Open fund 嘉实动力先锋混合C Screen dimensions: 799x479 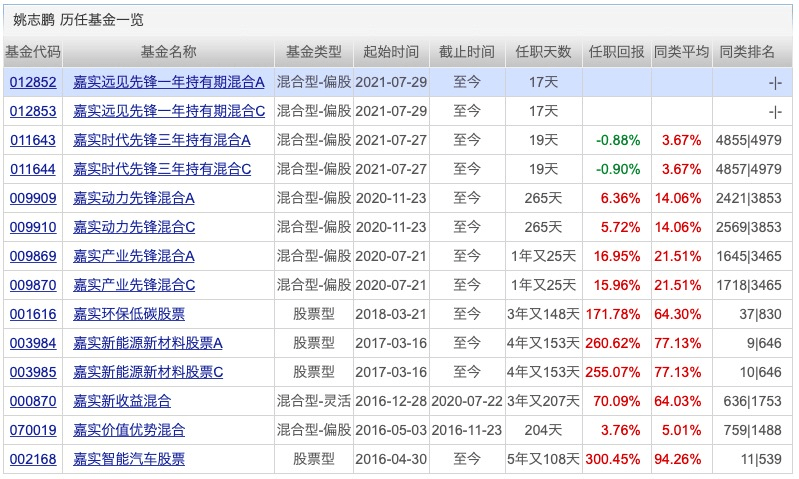(x=134, y=227)
